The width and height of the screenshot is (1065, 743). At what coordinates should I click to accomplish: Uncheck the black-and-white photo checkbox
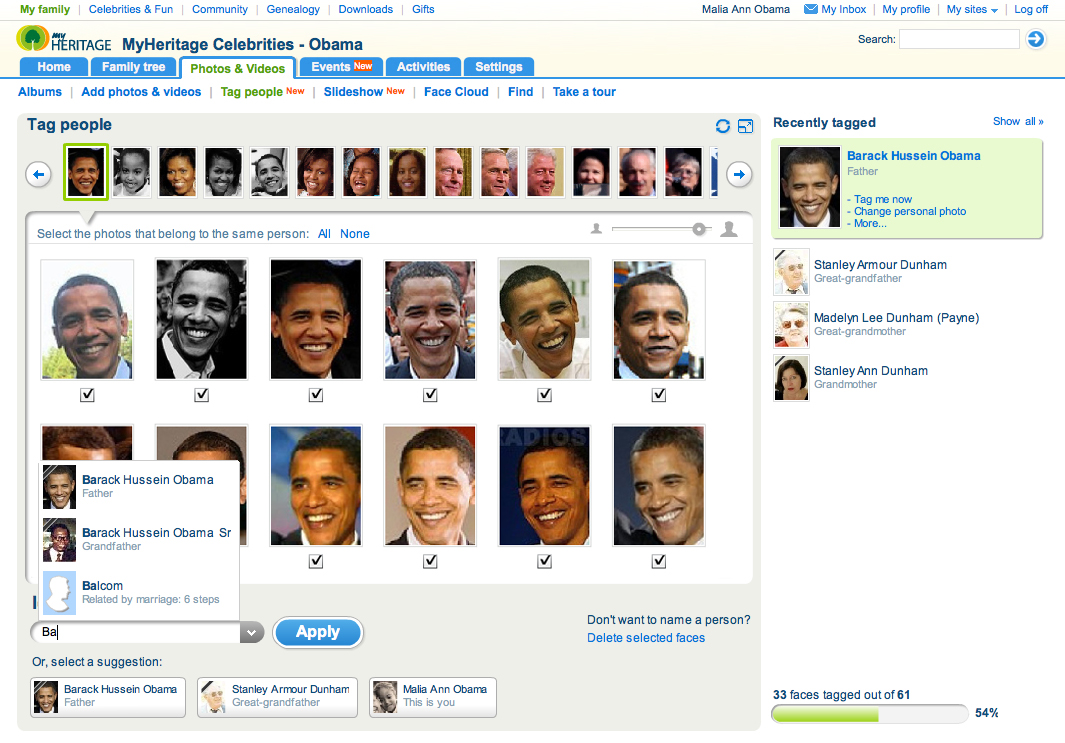(201, 395)
